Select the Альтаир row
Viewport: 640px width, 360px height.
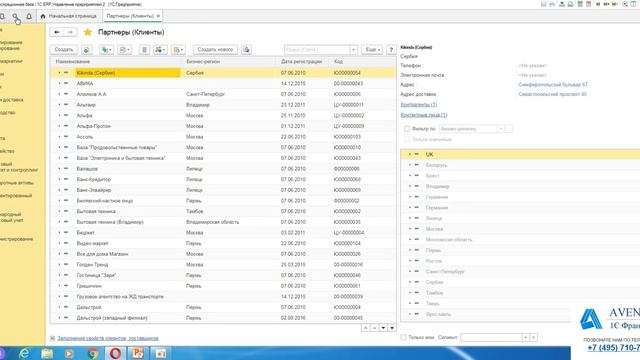click(223, 105)
